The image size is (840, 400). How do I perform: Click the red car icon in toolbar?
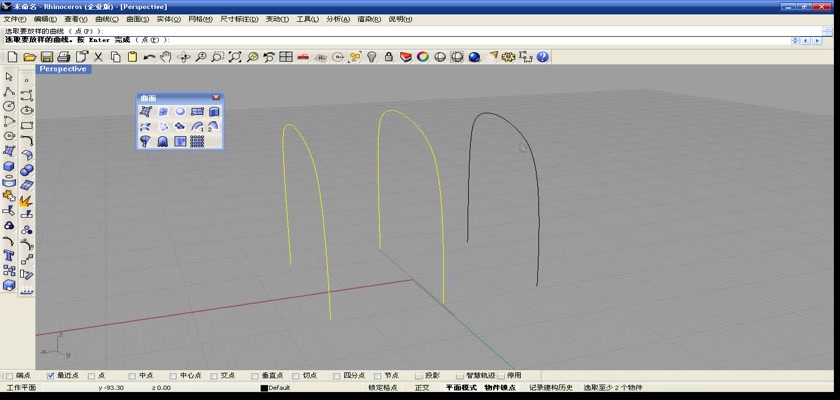tap(303, 57)
